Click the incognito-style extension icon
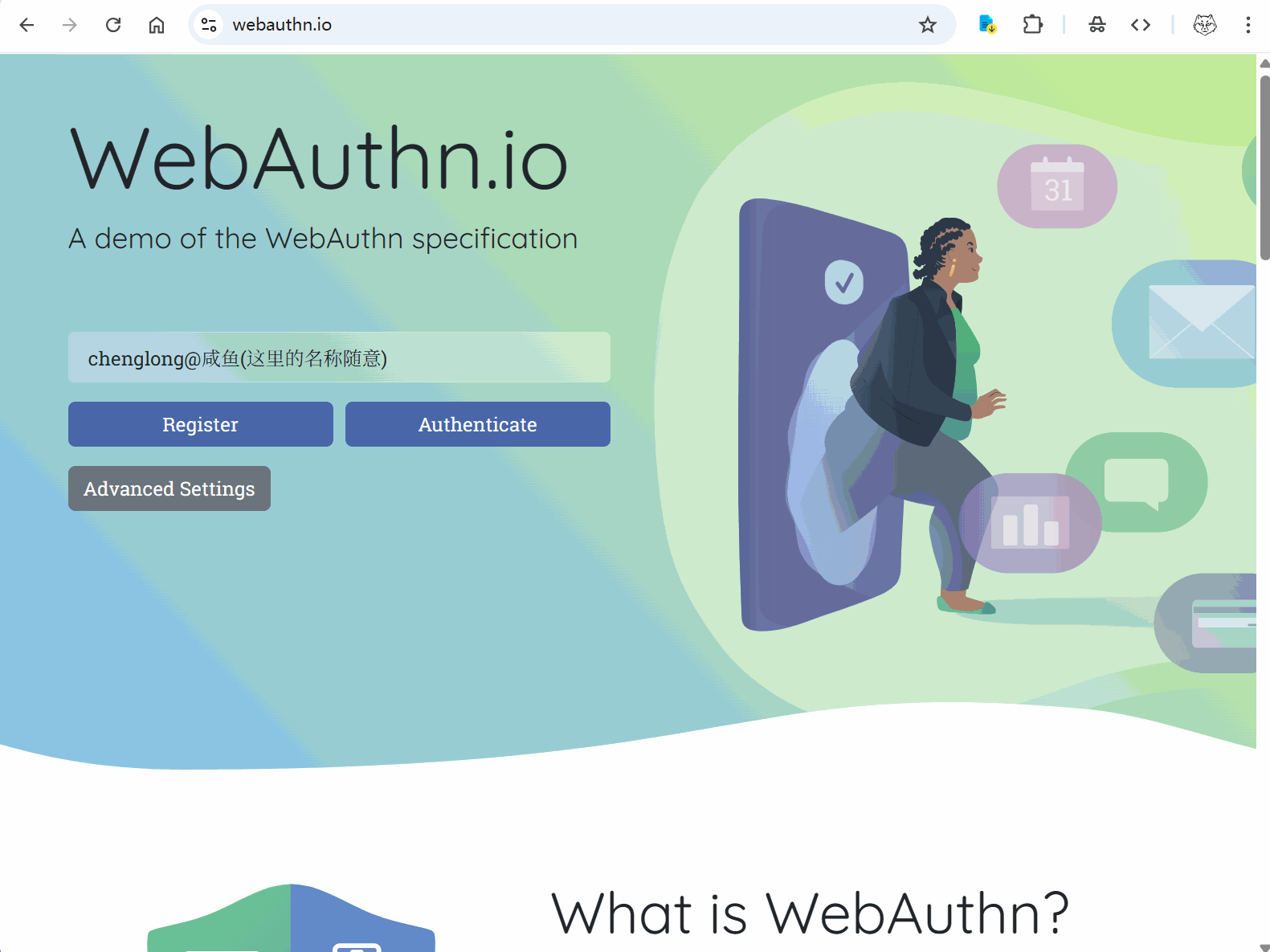Screen dimensions: 1270x952 pyautogui.click(x=1097, y=25)
